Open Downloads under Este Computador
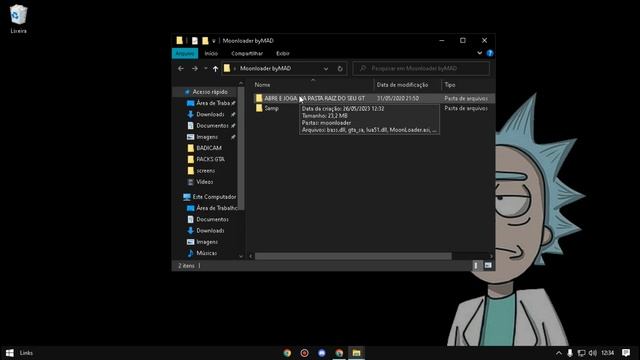Viewport: 640px width, 360px height. coord(210,231)
